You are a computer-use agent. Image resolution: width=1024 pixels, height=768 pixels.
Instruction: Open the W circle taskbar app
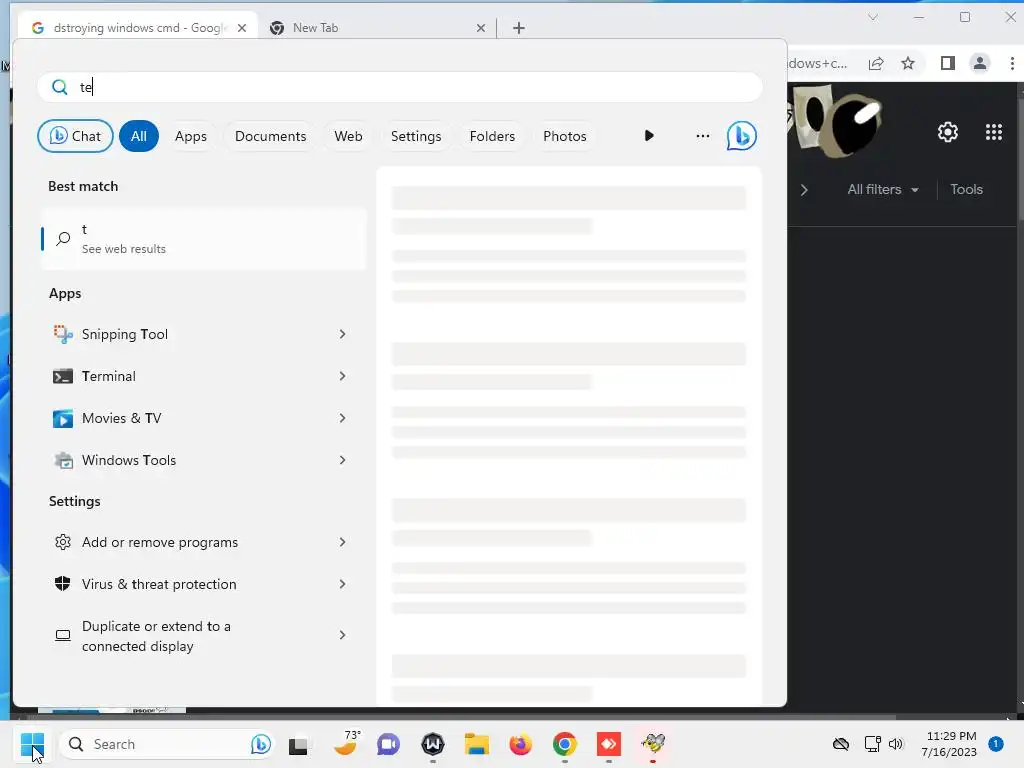tap(432, 744)
